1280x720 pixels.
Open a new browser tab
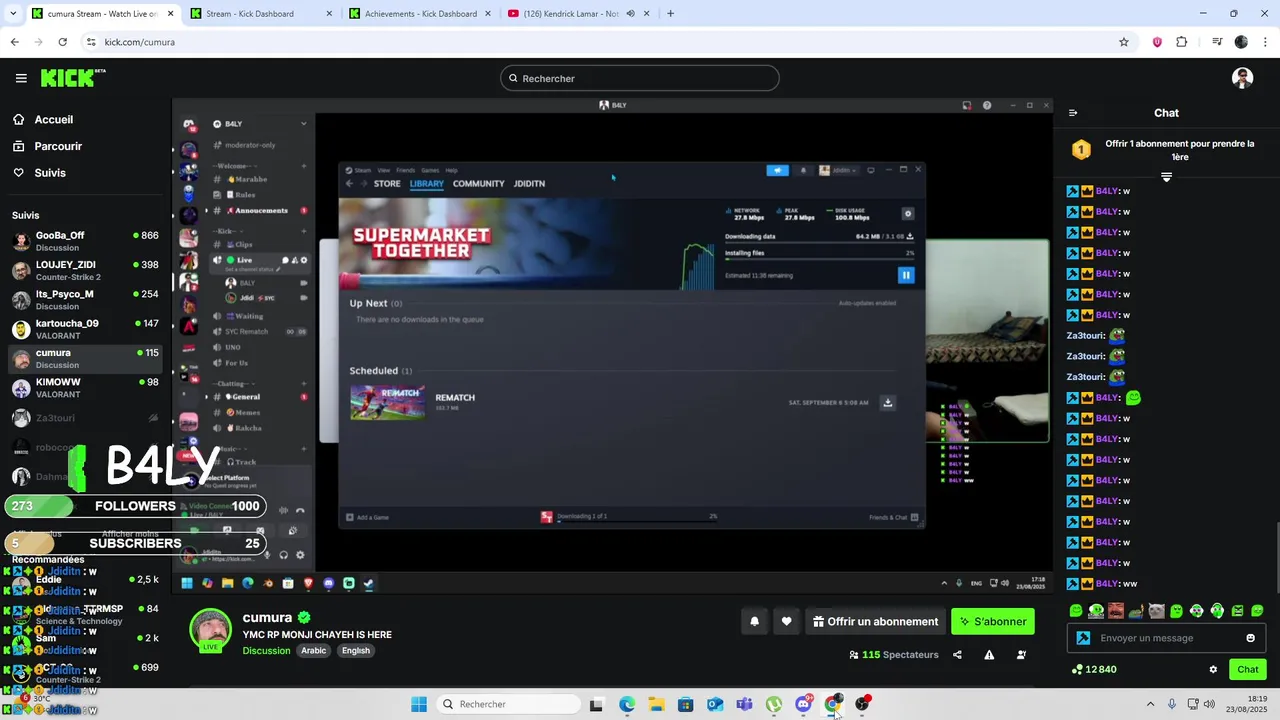tap(670, 14)
